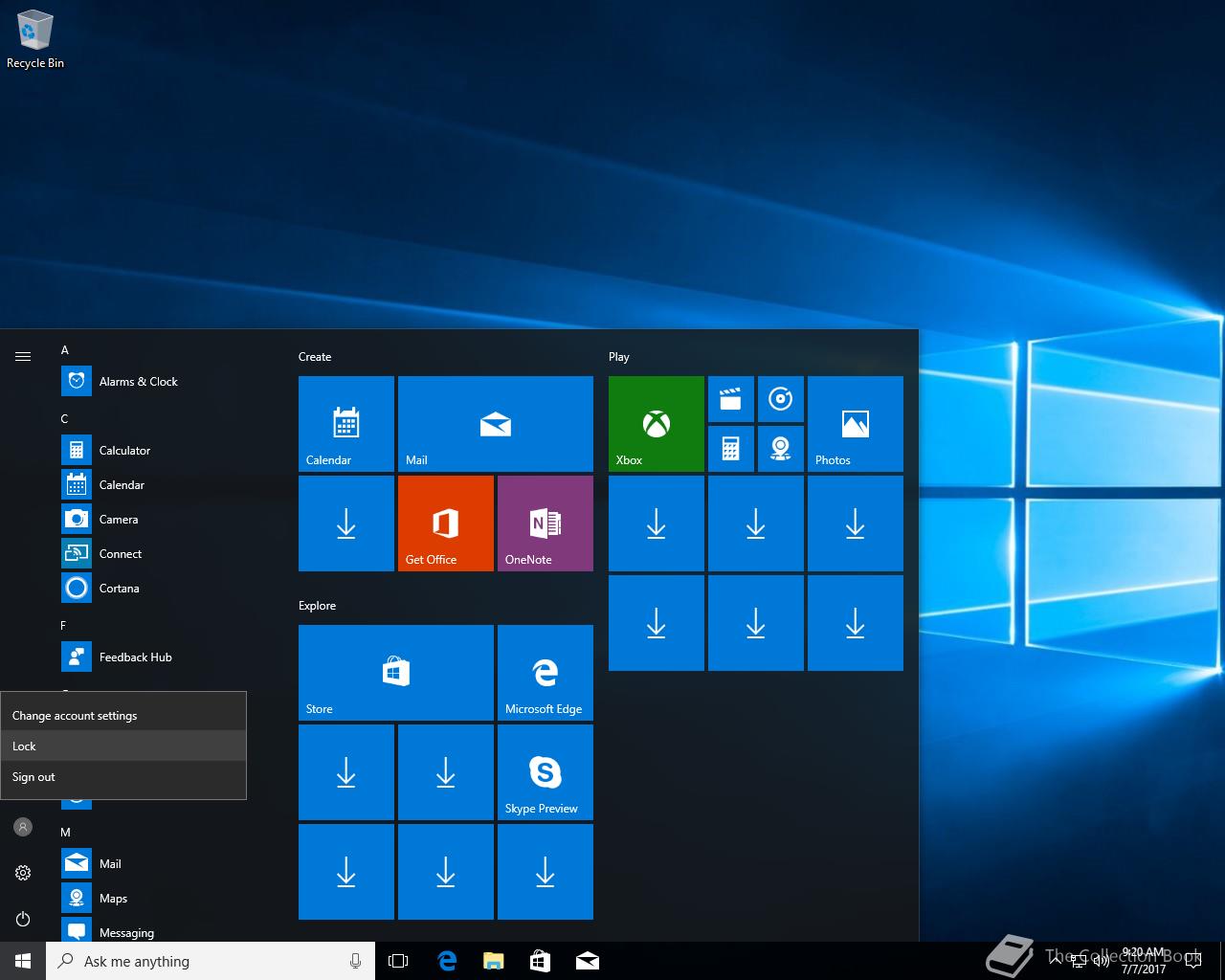Click the Explore group title
Screen dimensions: 1225x980
click(317, 606)
